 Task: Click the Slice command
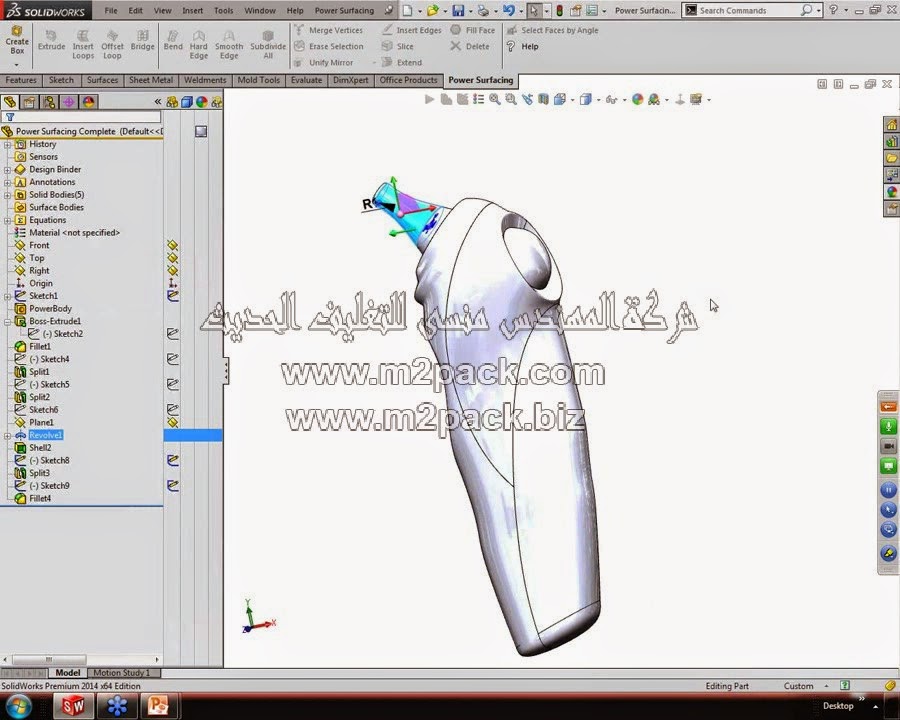[x=398, y=46]
